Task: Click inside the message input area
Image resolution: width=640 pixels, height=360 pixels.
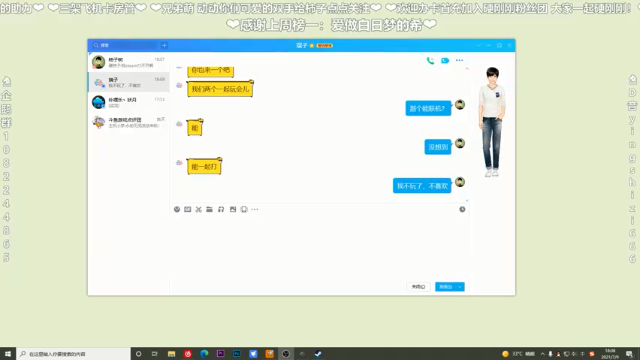Action: tap(319, 247)
